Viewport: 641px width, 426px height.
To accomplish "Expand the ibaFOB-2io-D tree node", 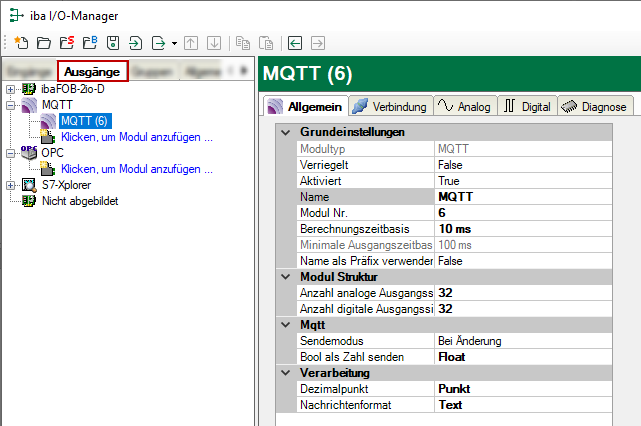I will tap(11, 89).
